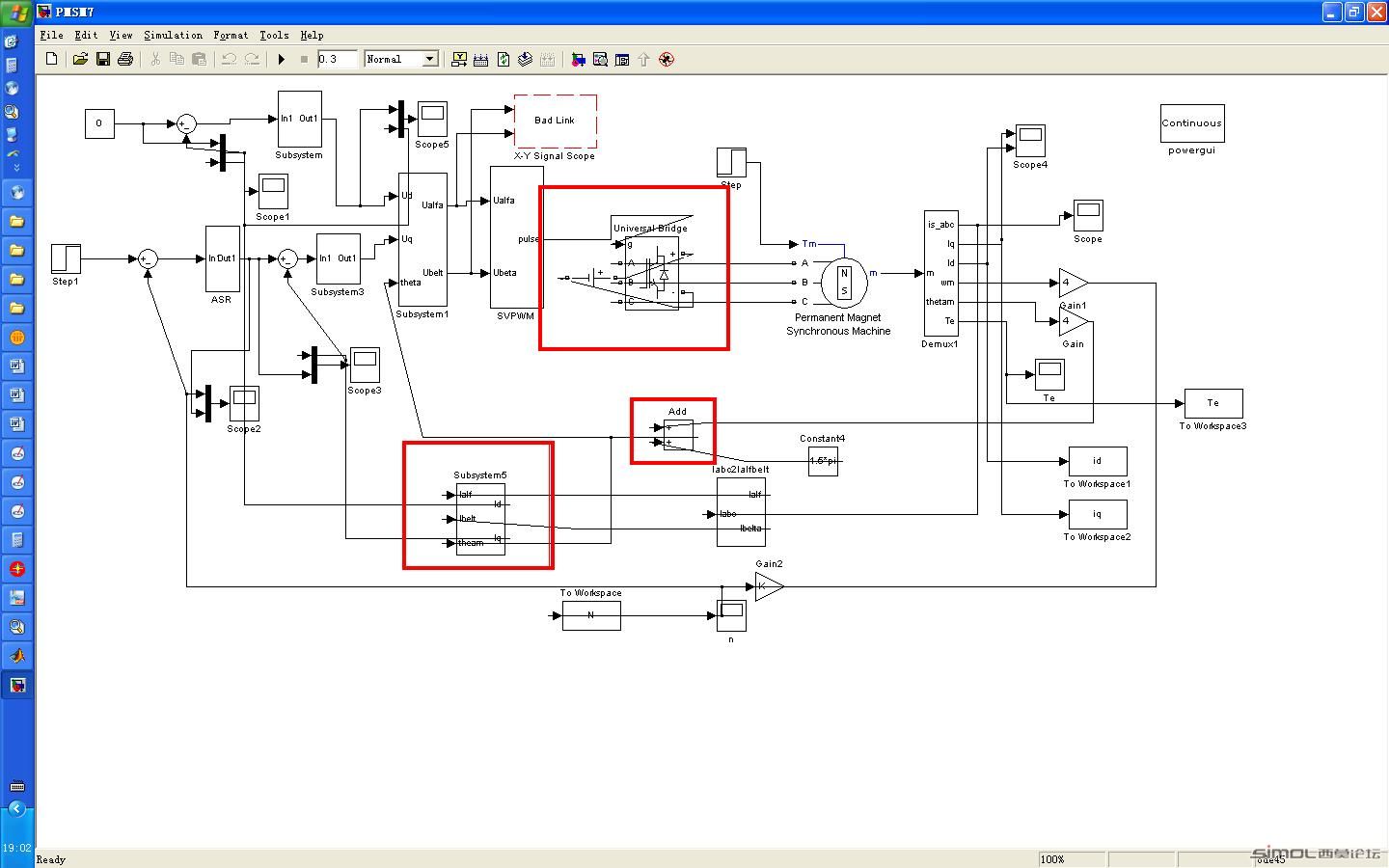
Task: Open the File menu
Action: tap(51, 35)
